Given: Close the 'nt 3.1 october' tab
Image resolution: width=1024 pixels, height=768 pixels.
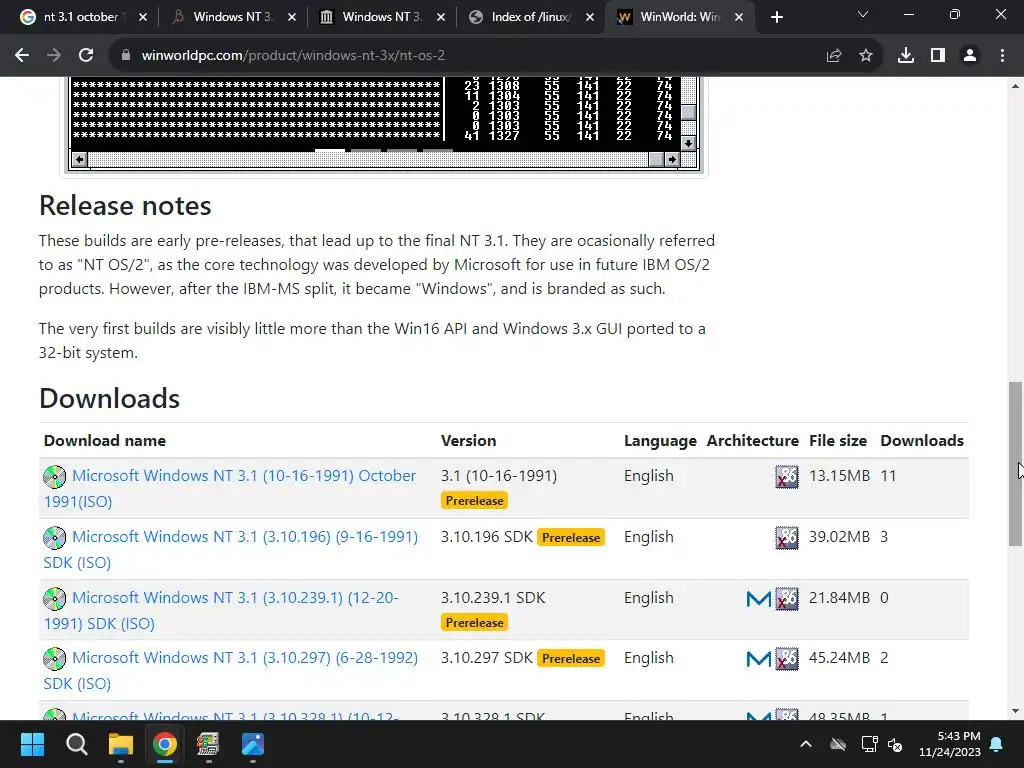Looking at the screenshot, I should [x=143, y=18].
